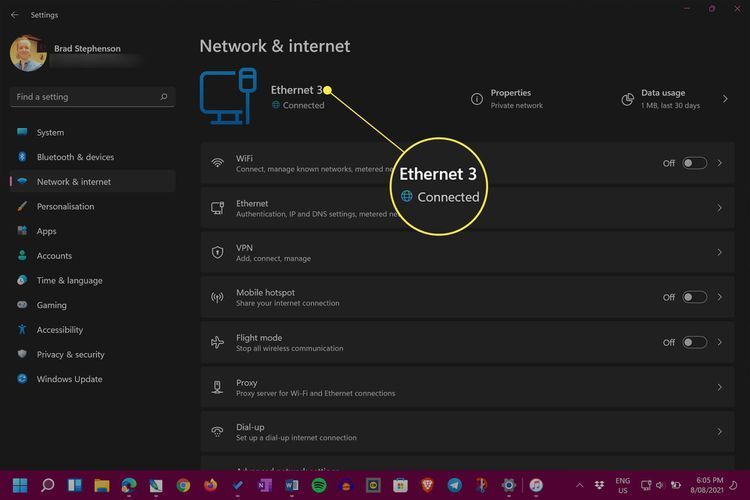Select Bluetooth & devices in sidebar
This screenshot has height=500, width=750.
point(75,157)
